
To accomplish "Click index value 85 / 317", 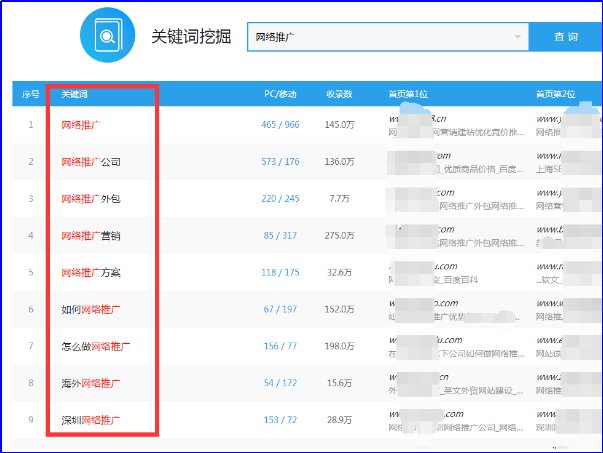I will (x=280, y=235).
